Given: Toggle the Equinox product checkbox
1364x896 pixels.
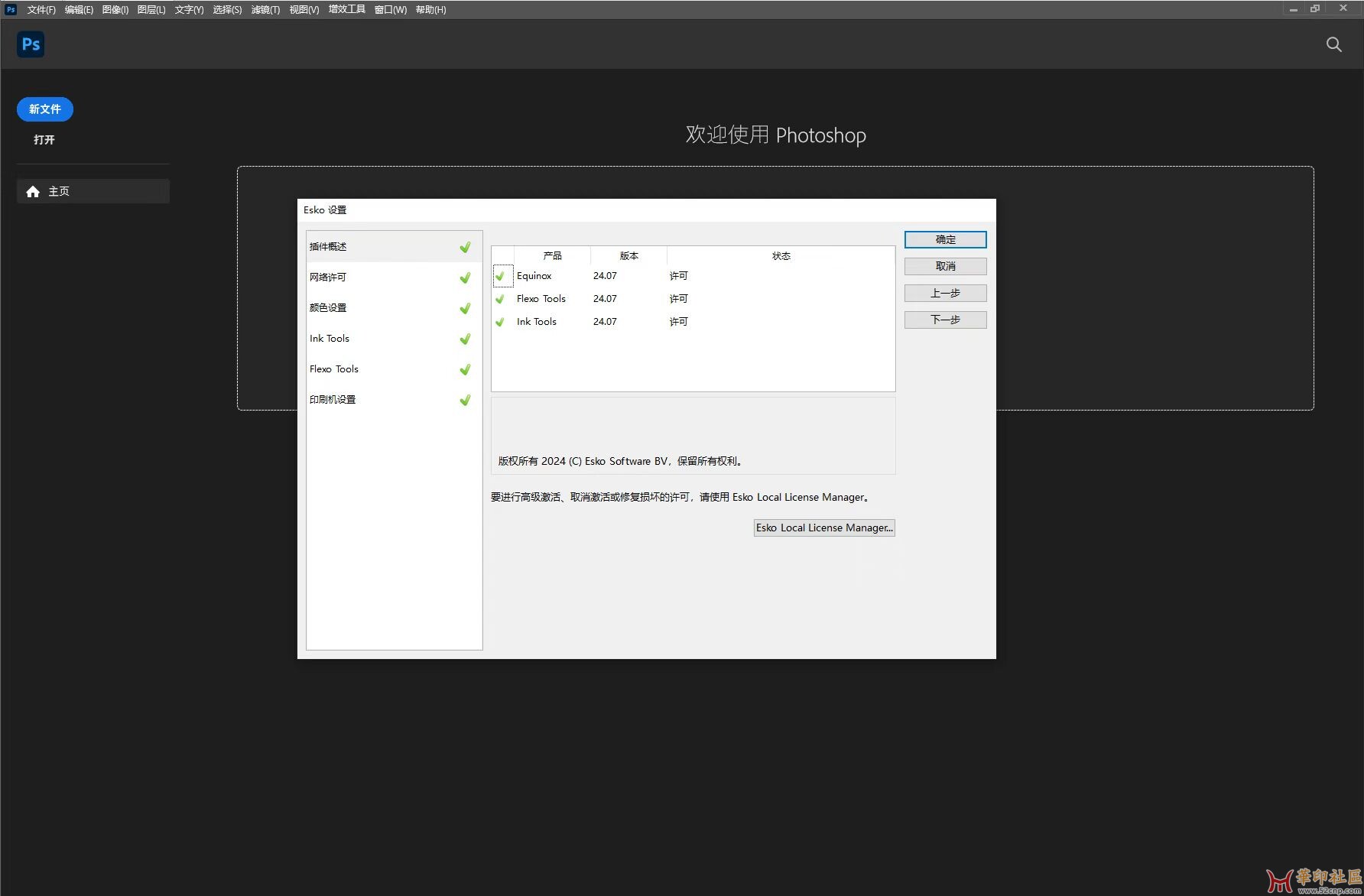Looking at the screenshot, I should pyautogui.click(x=500, y=276).
